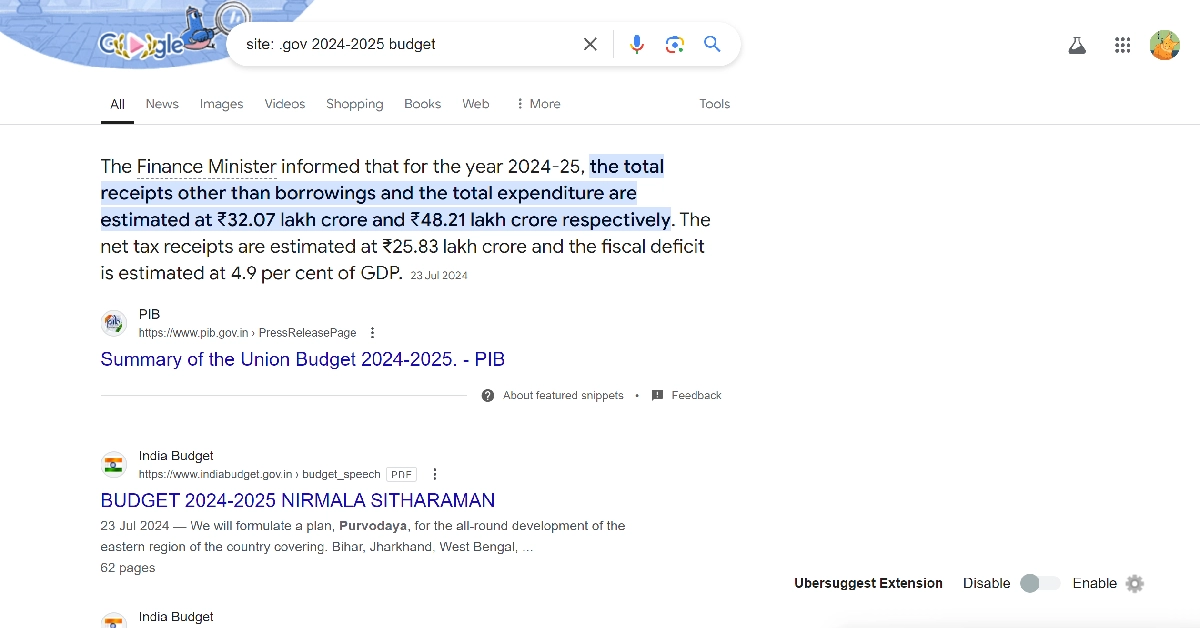The height and width of the screenshot is (628, 1200).
Task: Open options for India Budget result
Action: pyautogui.click(x=435, y=475)
